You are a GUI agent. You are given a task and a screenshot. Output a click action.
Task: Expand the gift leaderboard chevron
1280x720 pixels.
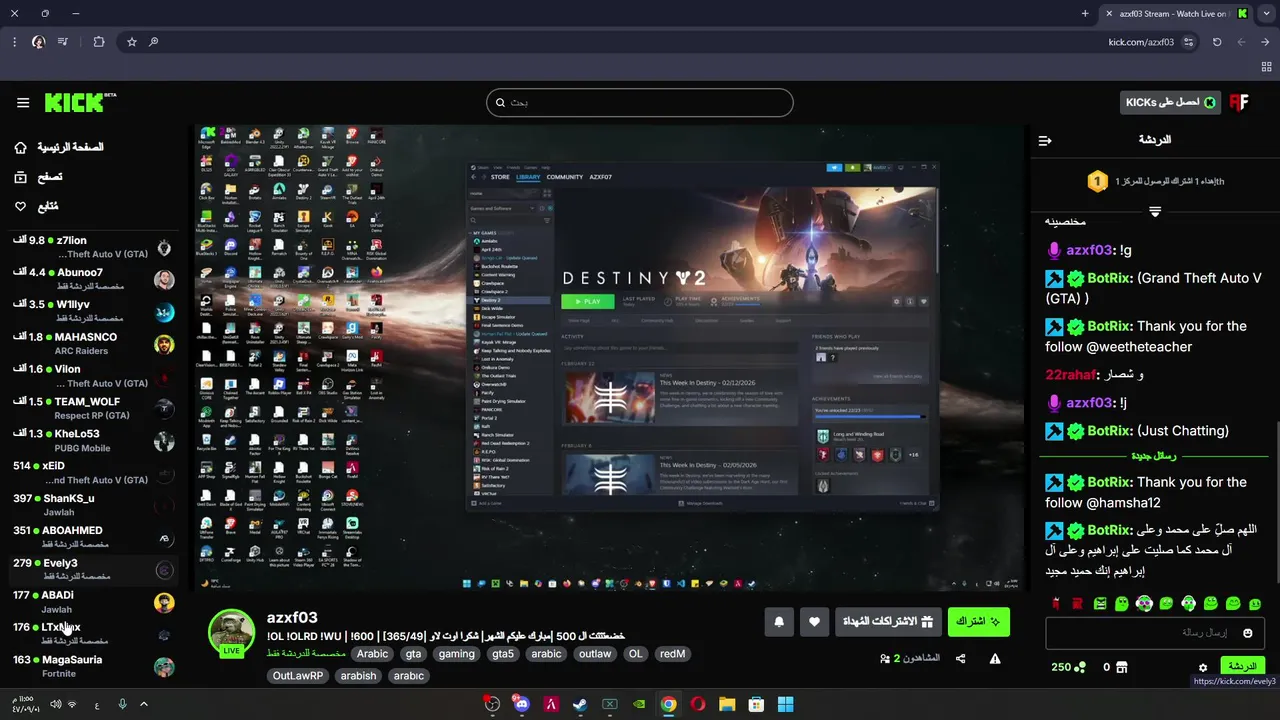coord(1155,212)
